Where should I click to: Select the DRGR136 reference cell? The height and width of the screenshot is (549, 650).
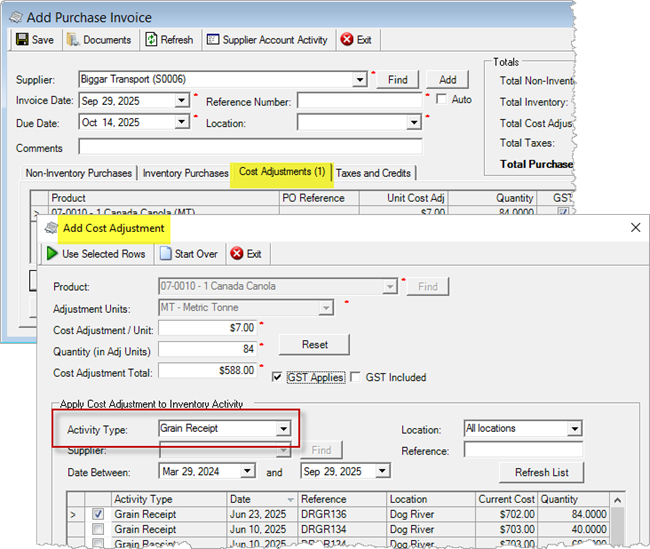pyautogui.click(x=342, y=514)
